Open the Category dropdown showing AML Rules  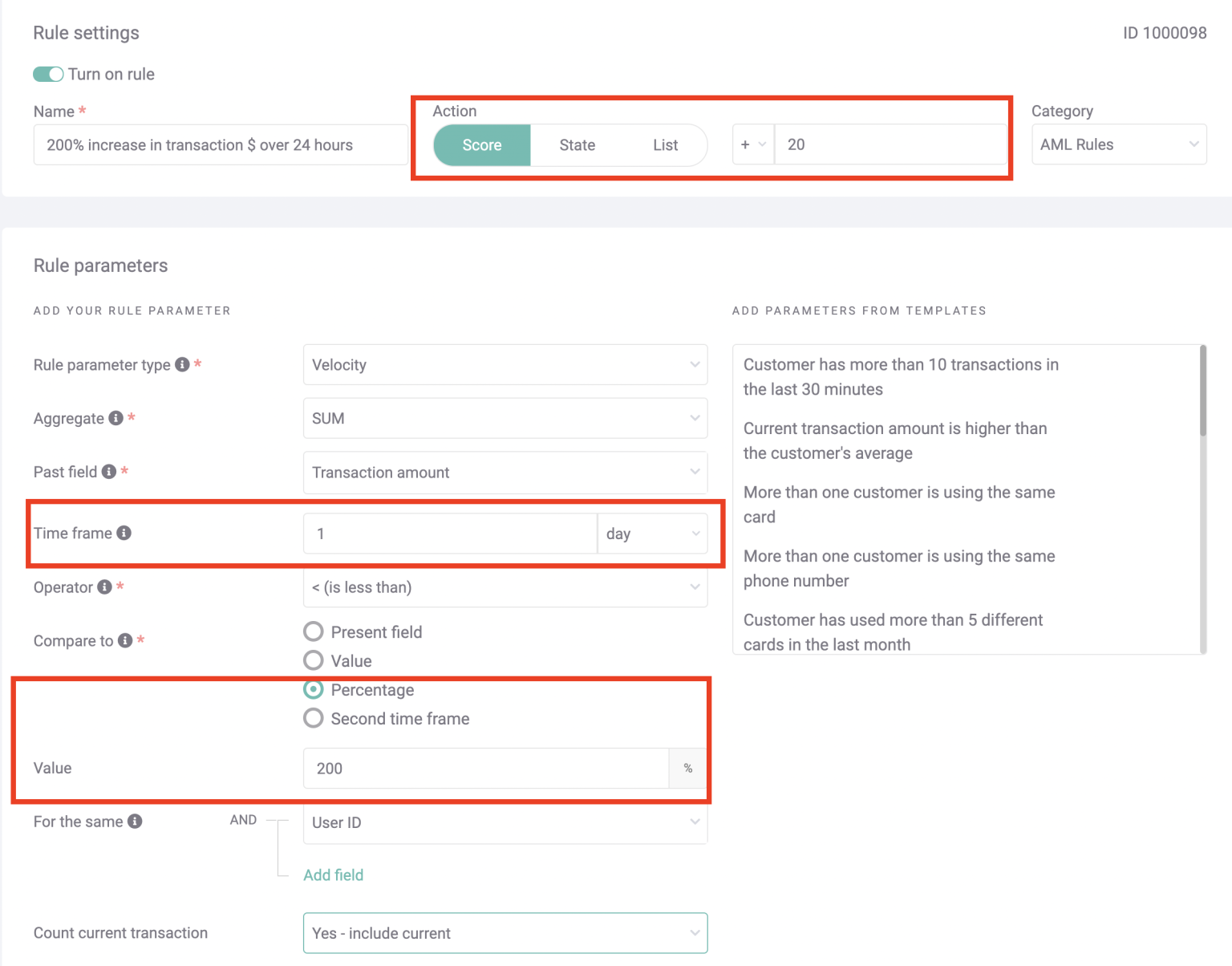click(x=1118, y=144)
